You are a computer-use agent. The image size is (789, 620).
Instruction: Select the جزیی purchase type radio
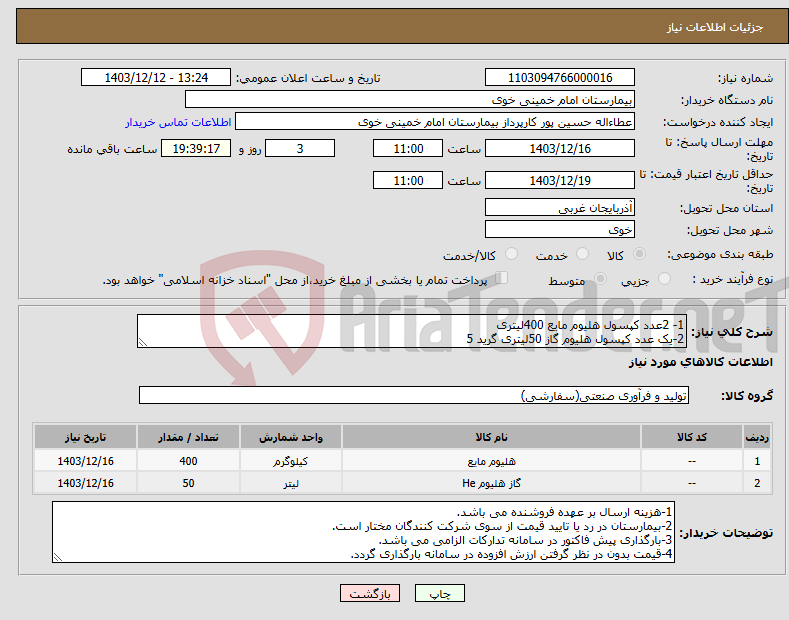664,278
